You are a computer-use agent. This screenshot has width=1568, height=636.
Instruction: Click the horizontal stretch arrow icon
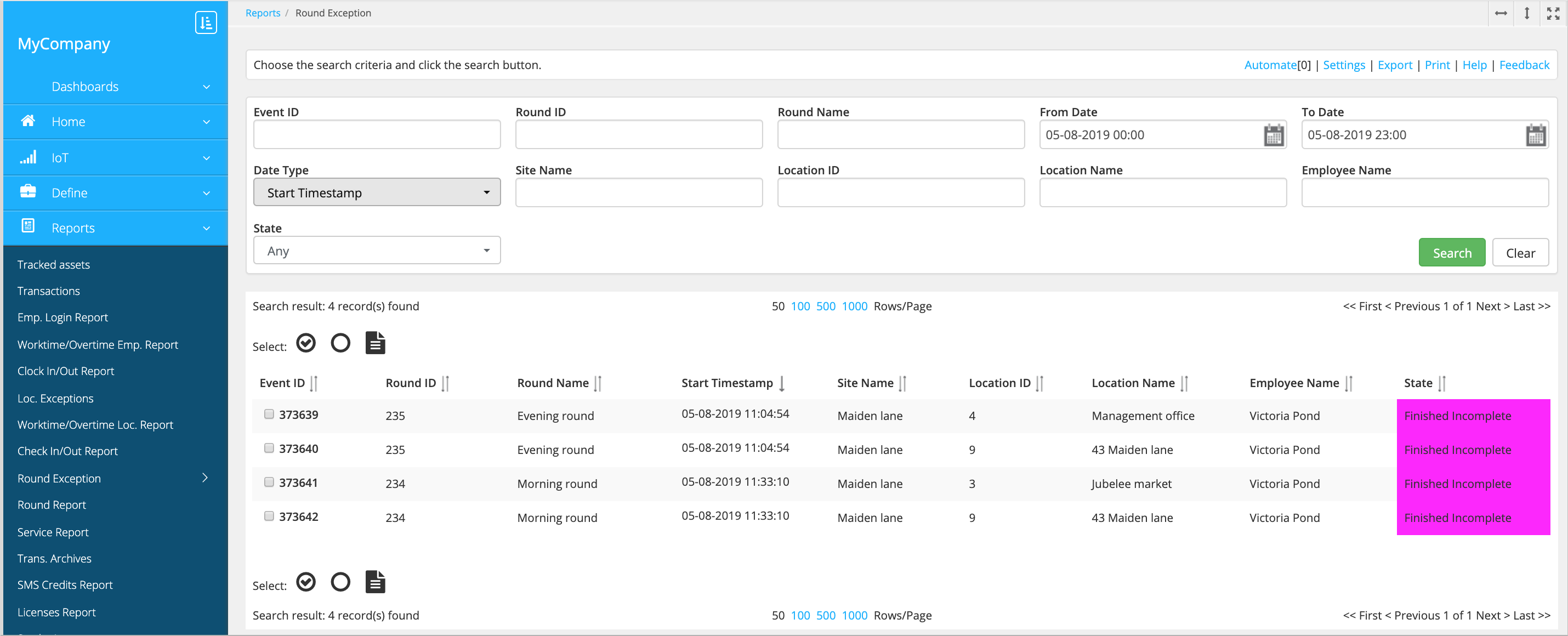pyautogui.click(x=1501, y=13)
